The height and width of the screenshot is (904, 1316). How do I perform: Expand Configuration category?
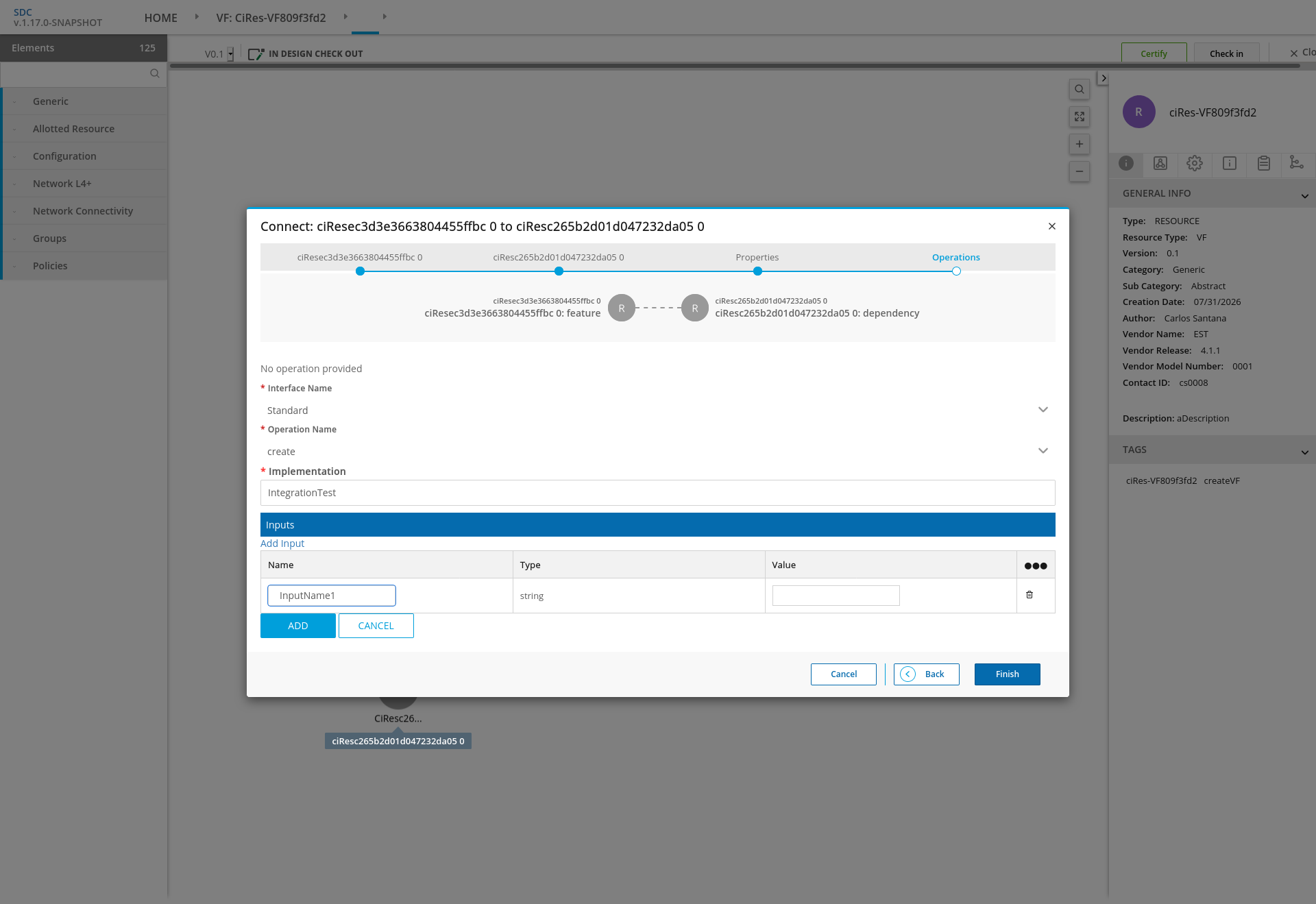pos(85,156)
